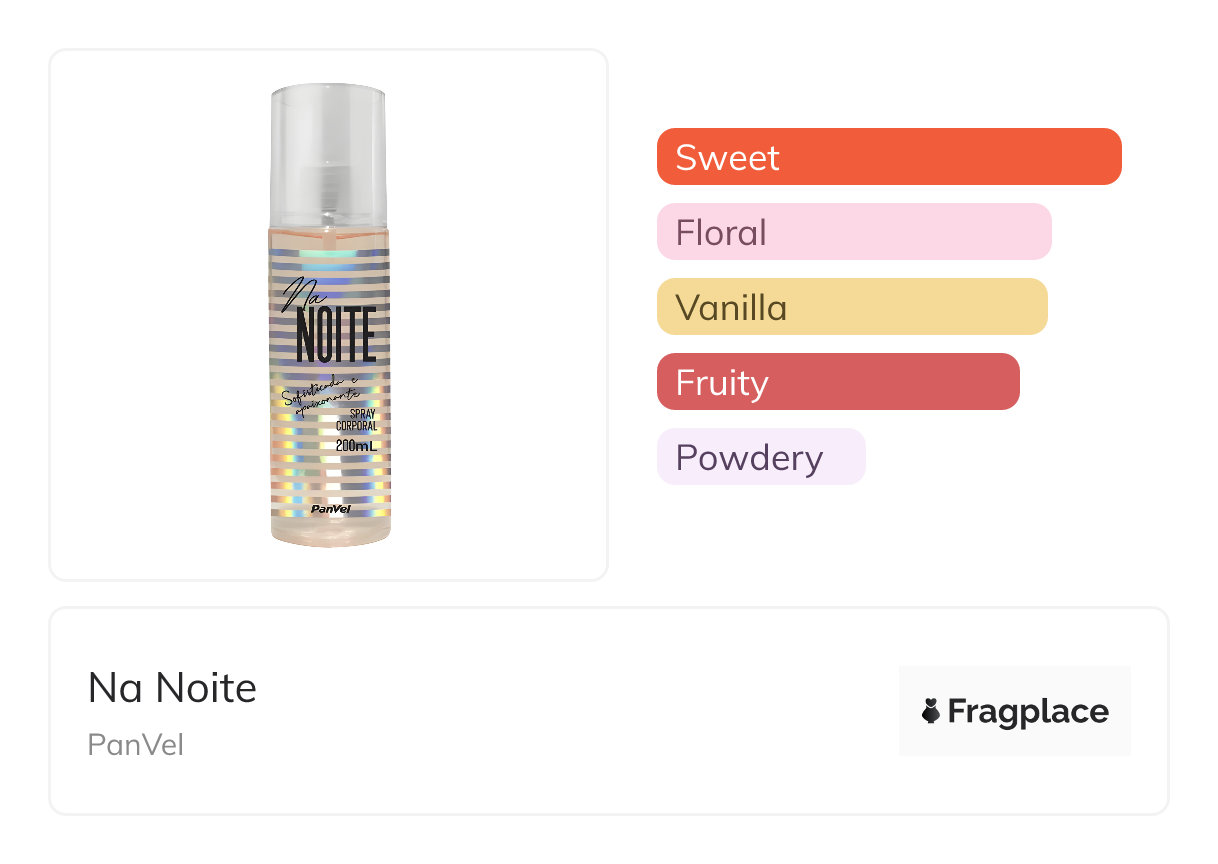The image size is (1218, 864).
Task: Click the bold NOITE text on bottle
Action: point(336,336)
